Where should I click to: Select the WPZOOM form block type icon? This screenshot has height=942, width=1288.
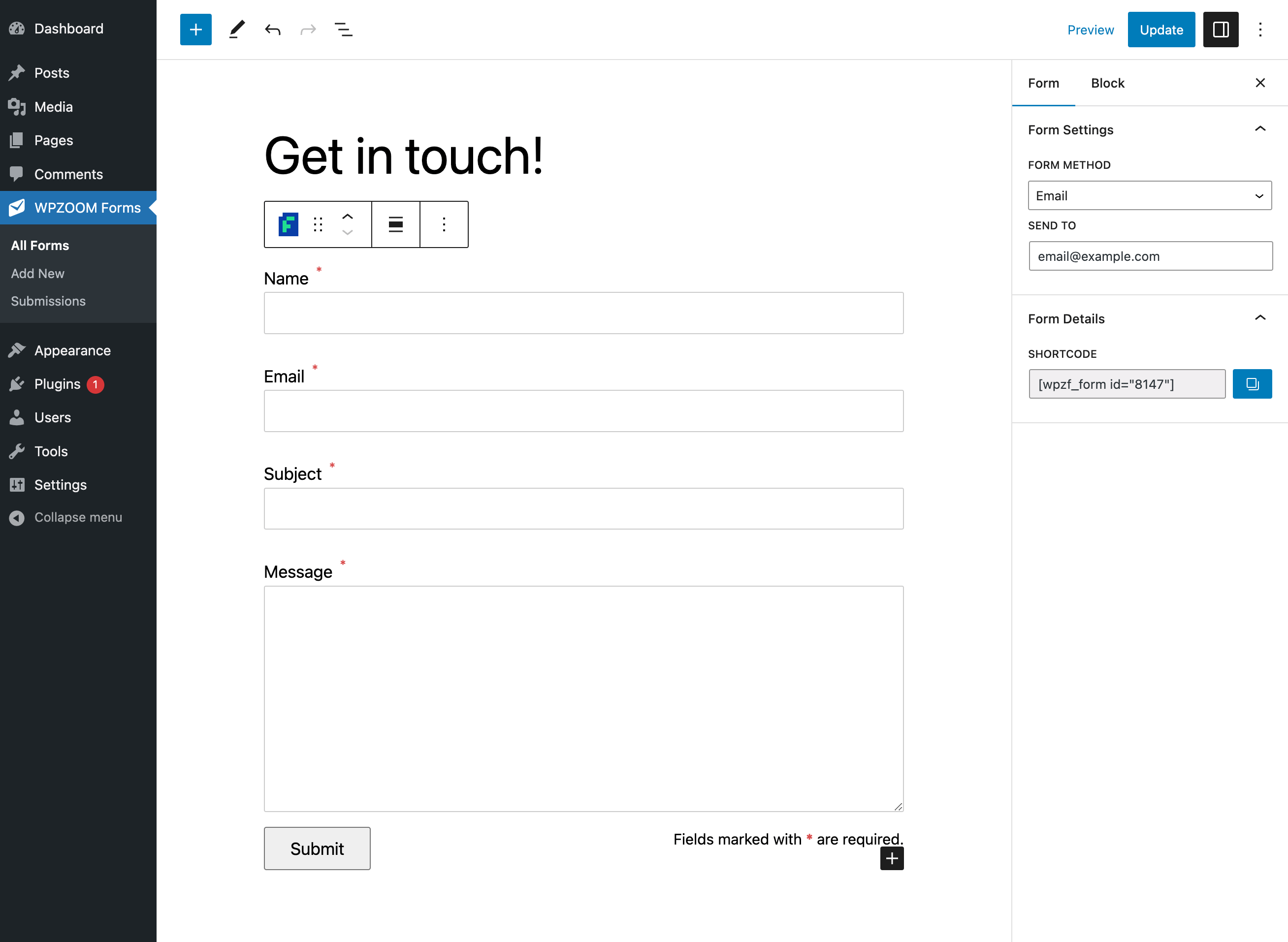coord(288,224)
